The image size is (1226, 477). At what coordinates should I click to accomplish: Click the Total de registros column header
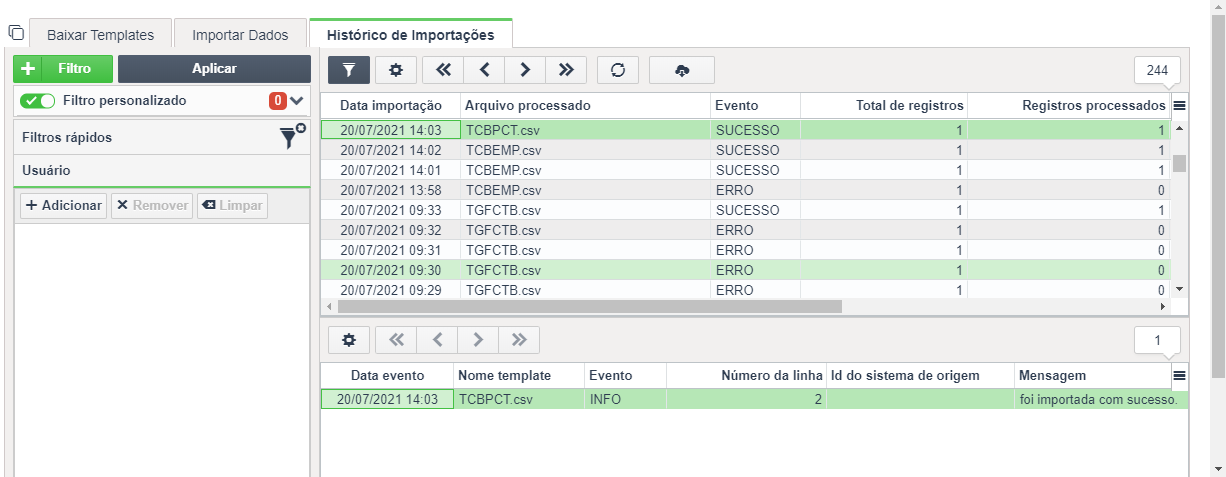point(884,105)
